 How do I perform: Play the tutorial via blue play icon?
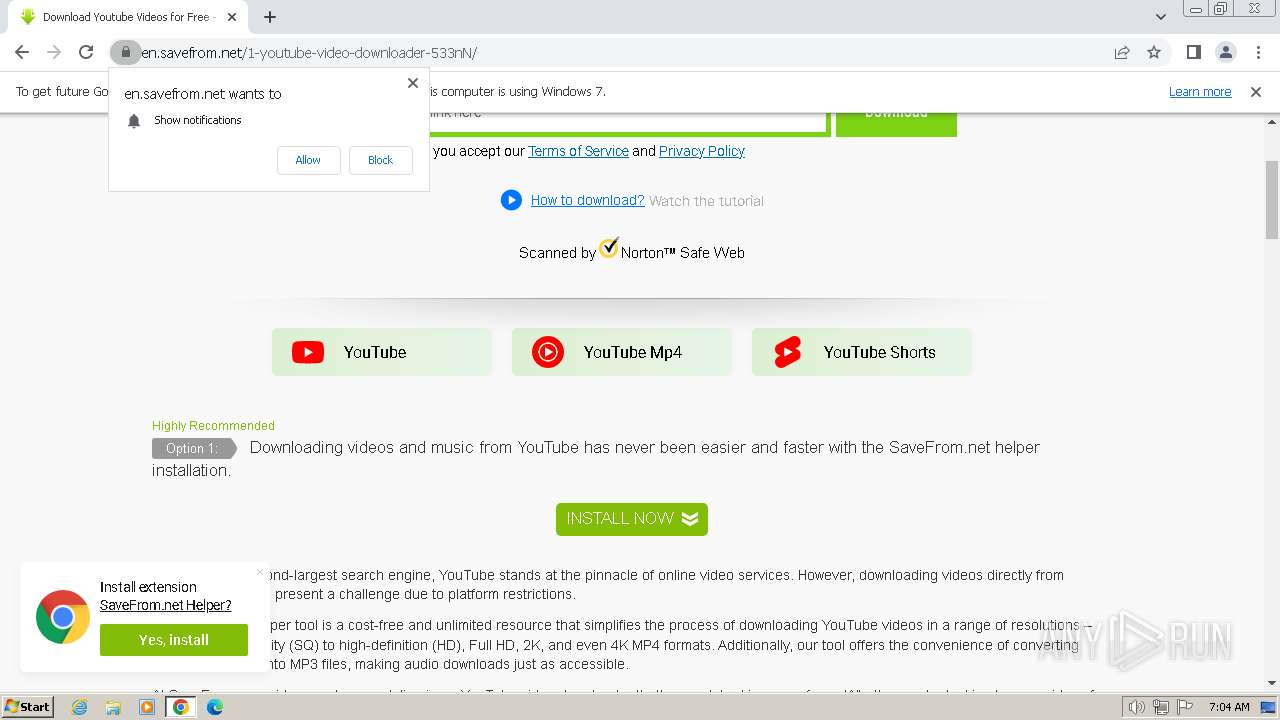511,200
